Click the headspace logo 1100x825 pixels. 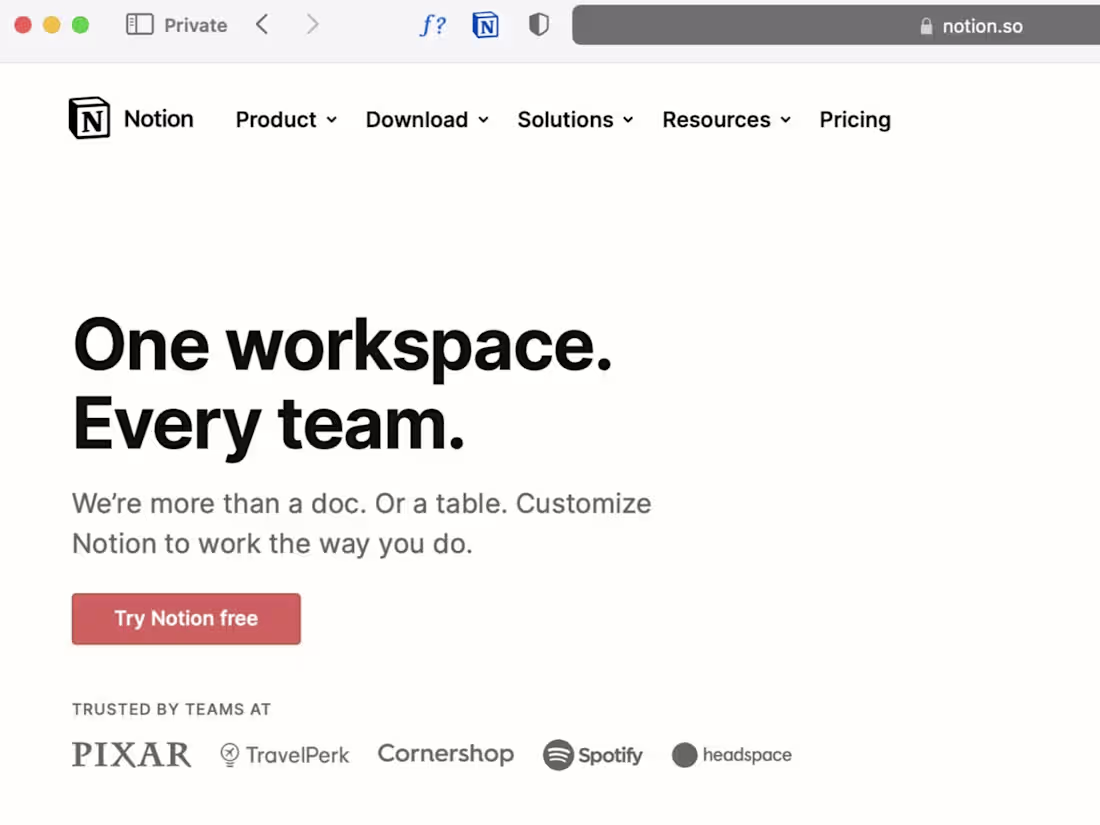[x=731, y=755]
